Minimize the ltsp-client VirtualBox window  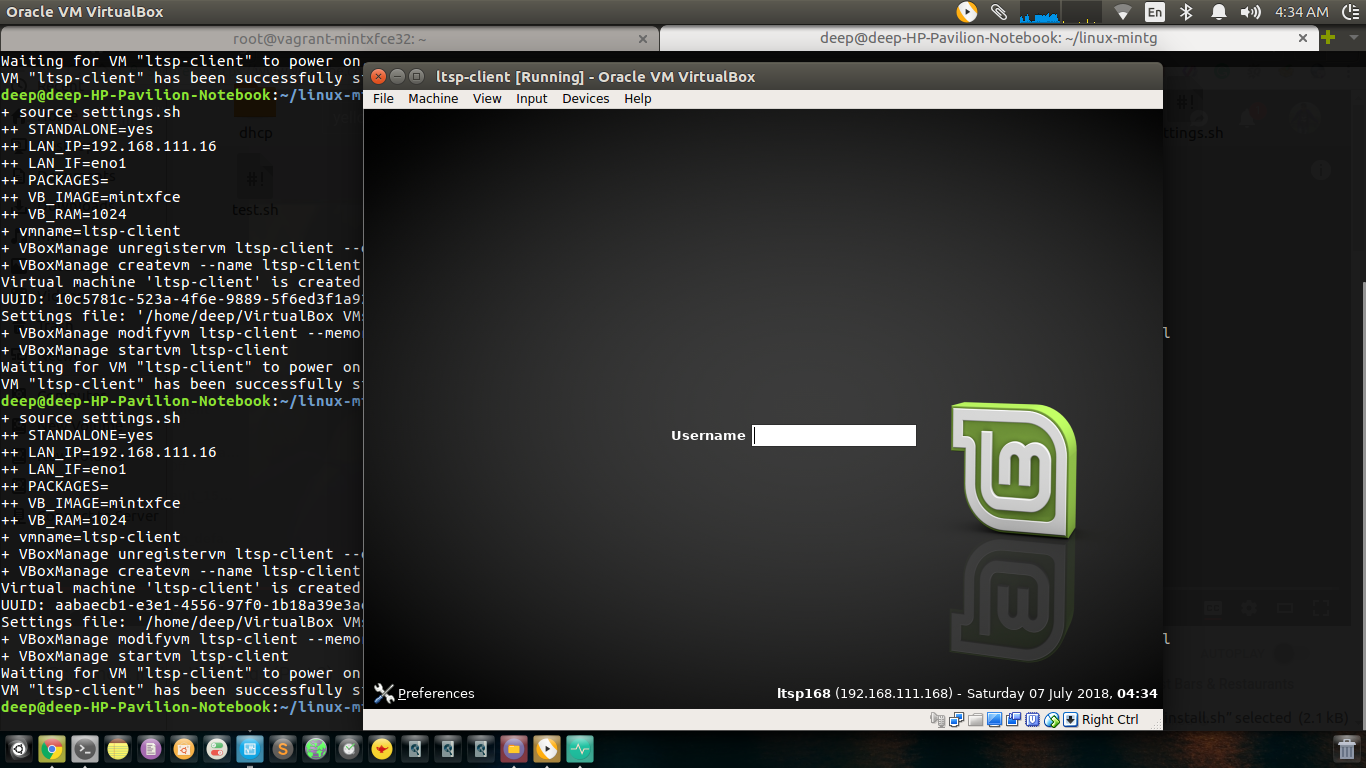click(397, 76)
